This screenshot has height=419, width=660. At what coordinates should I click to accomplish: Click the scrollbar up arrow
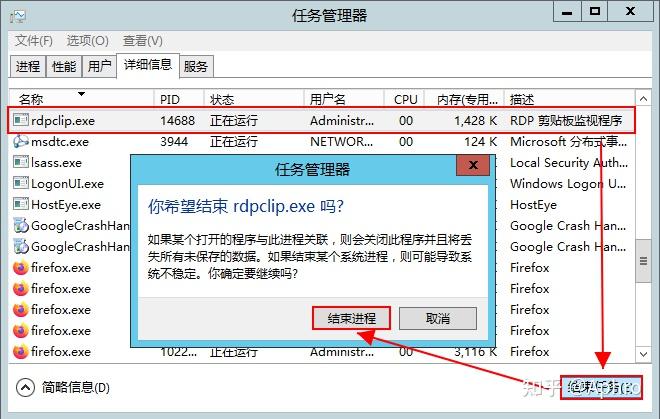pos(643,99)
